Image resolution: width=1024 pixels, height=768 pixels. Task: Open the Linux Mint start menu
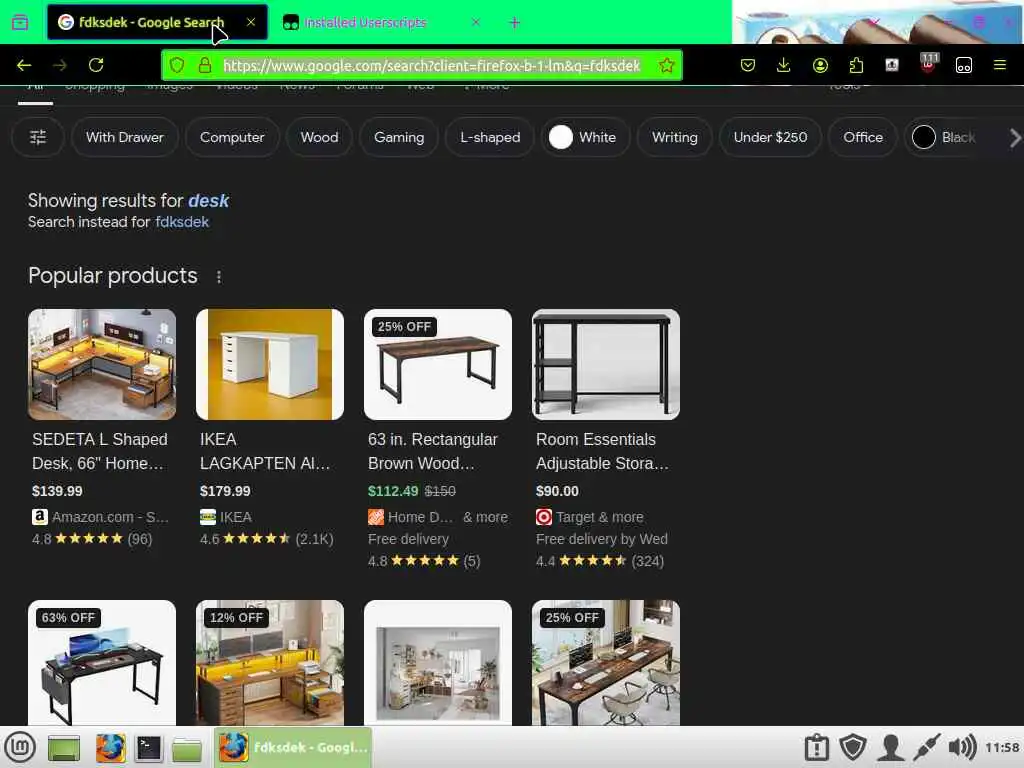[x=20, y=747]
